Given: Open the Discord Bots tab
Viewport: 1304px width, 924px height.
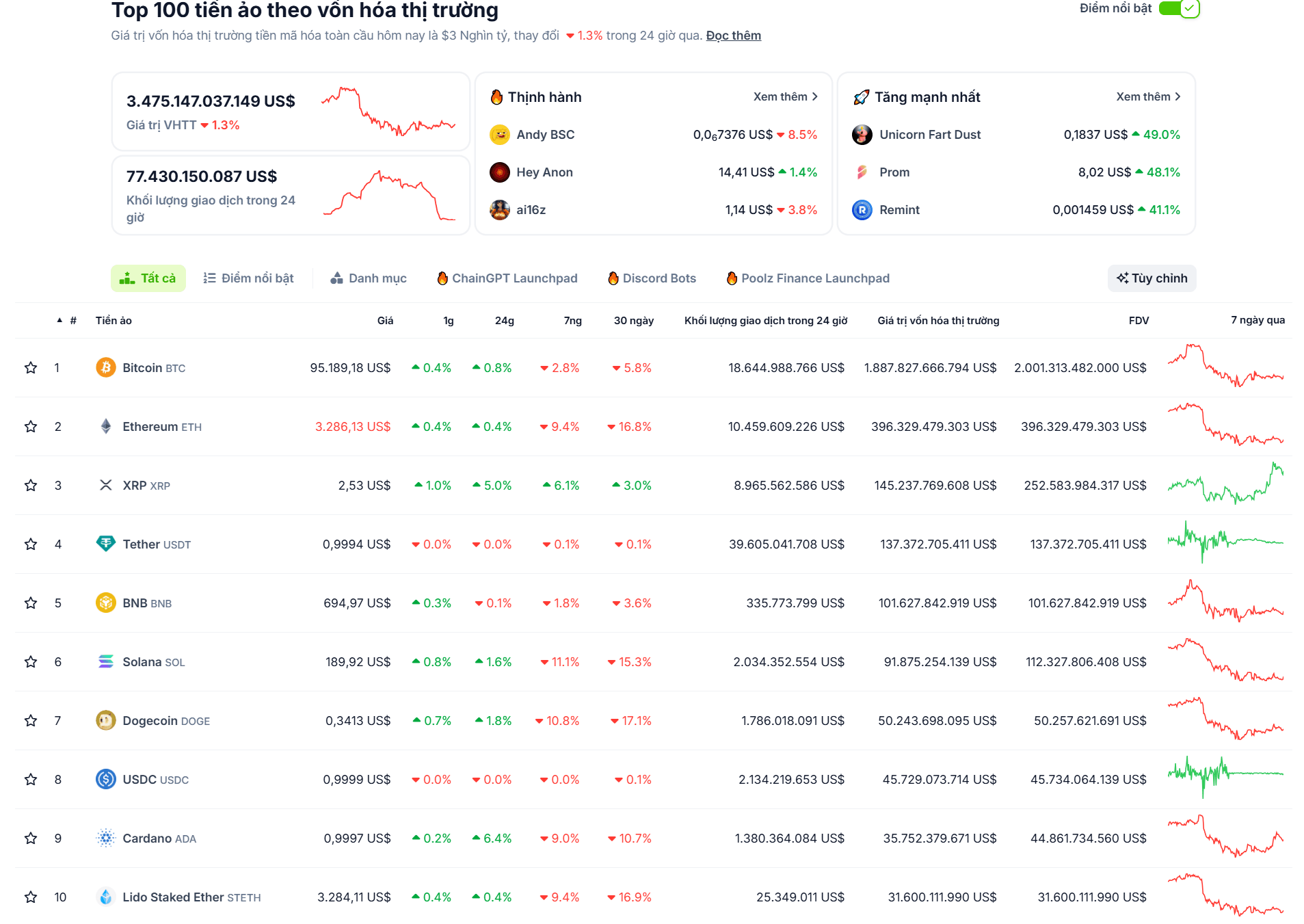Looking at the screenshot, I should (x=652, y=278).
